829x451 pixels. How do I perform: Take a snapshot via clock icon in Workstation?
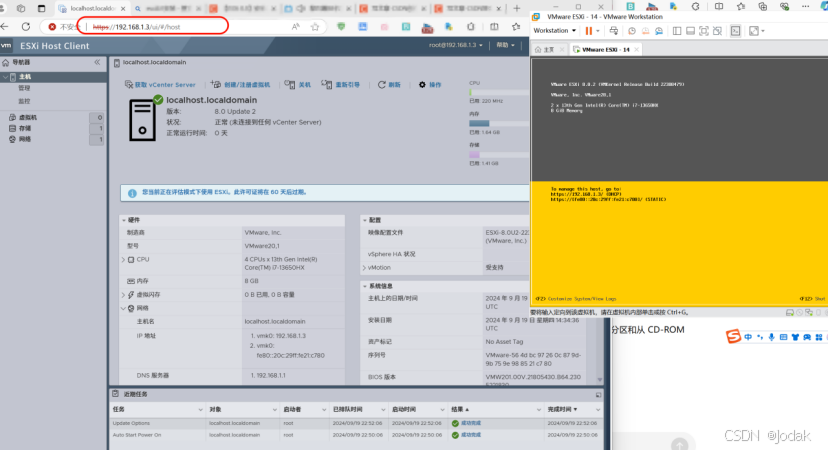[x=632, y=31]
